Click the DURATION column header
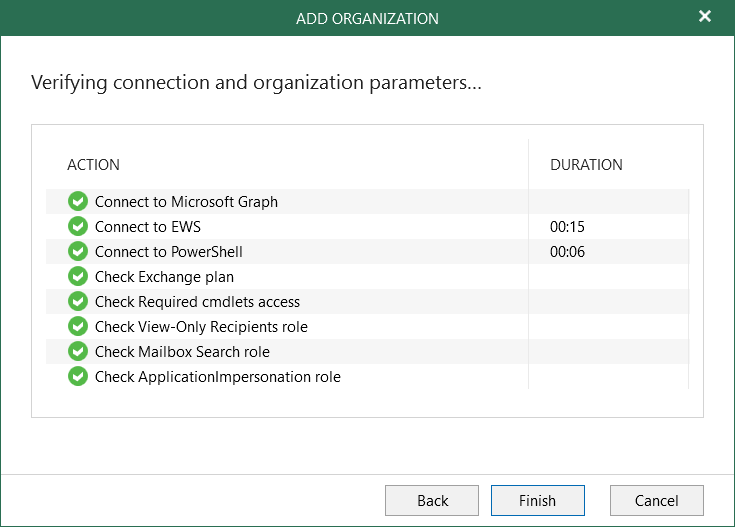Image resolution: width=735 pixels, height=527 pixels. point(586,165)
